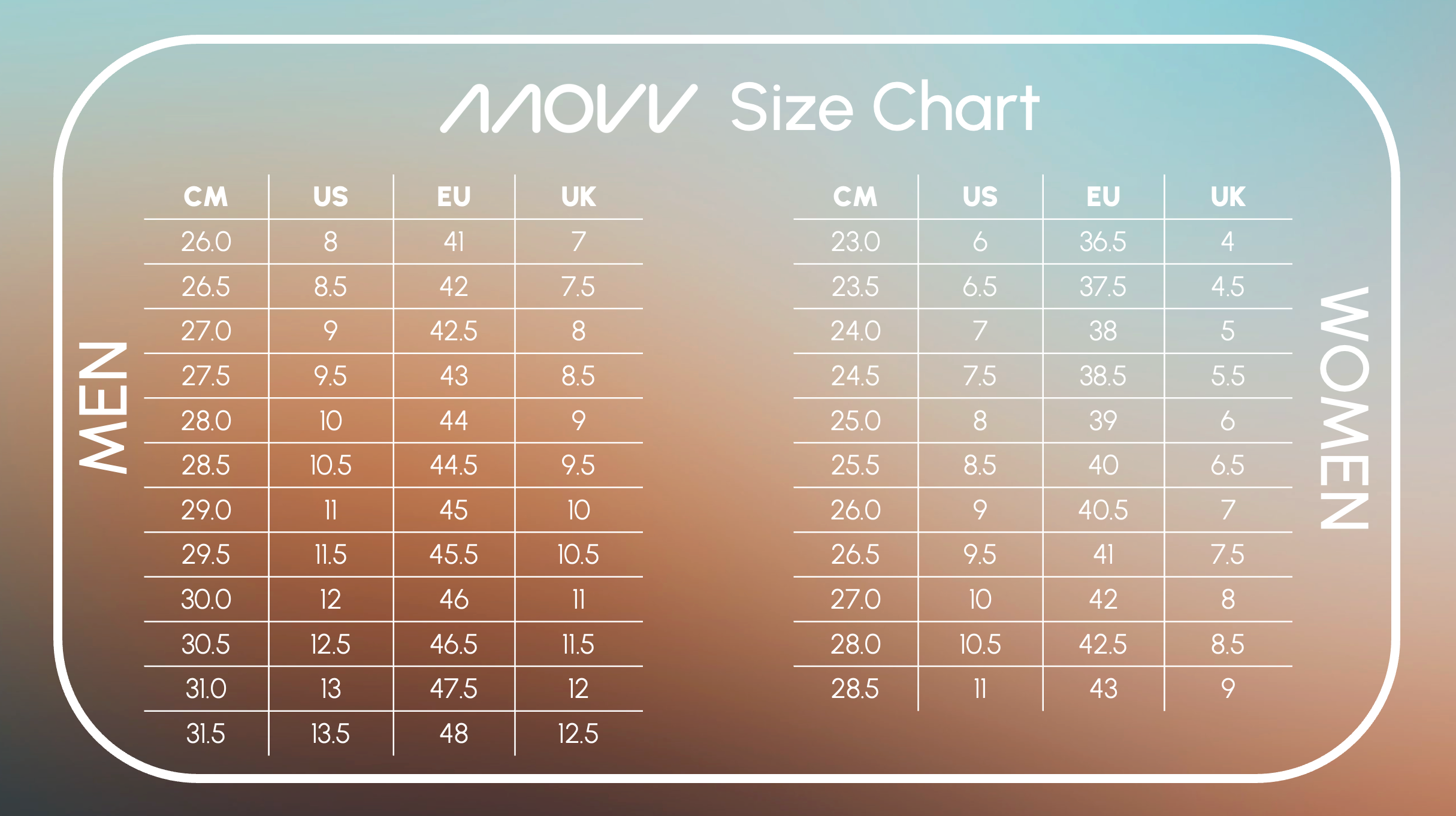Screen dimensions: 1456x816
Task: Click women's EU size 36.5 cell
Action: [x=1102, y=242]
